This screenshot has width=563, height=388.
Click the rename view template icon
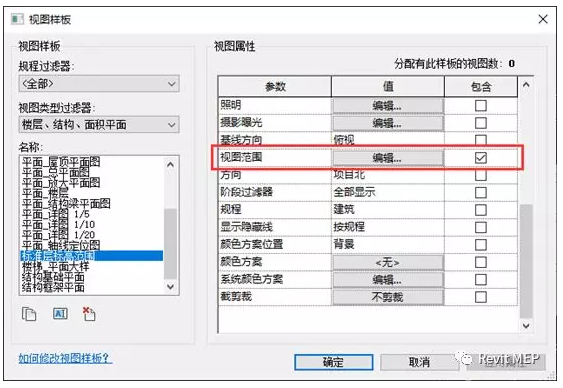(x=60, y=314)
